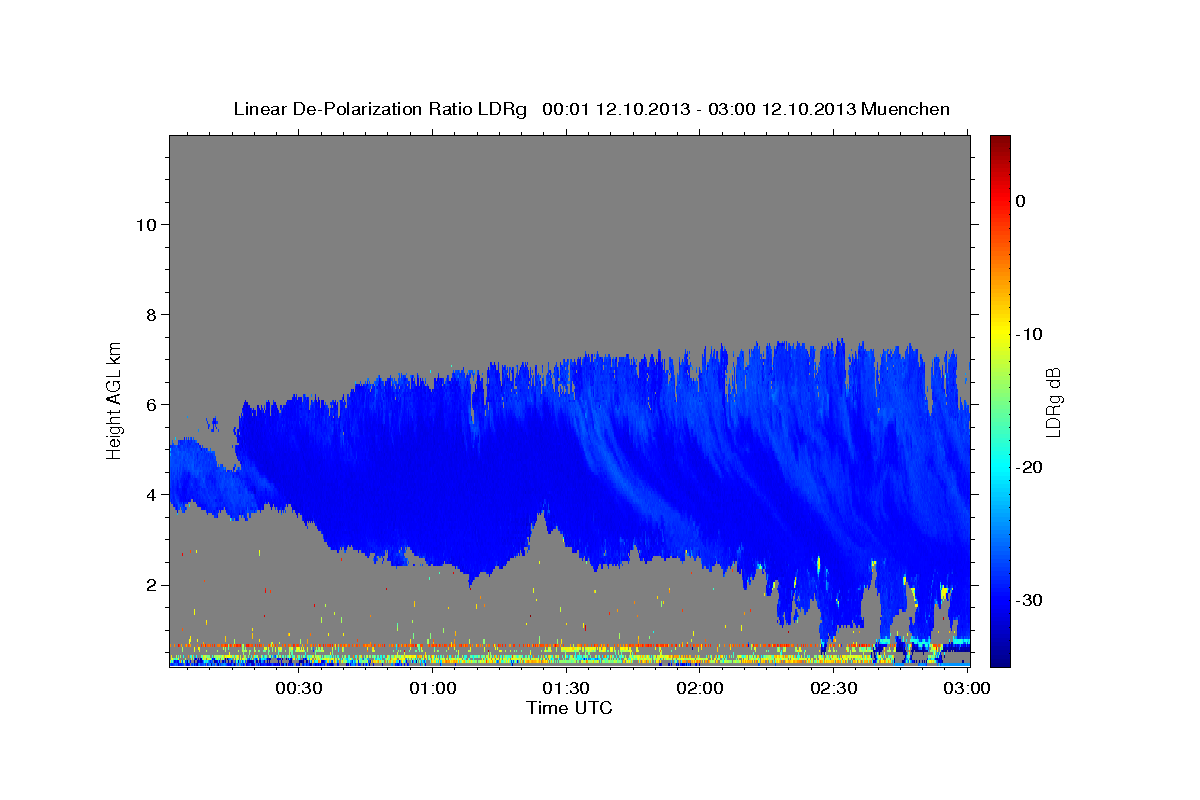This screenshot has height=800, width=1200.
Task: Click the 02:00 time tick label
Action: pos(700,688)
